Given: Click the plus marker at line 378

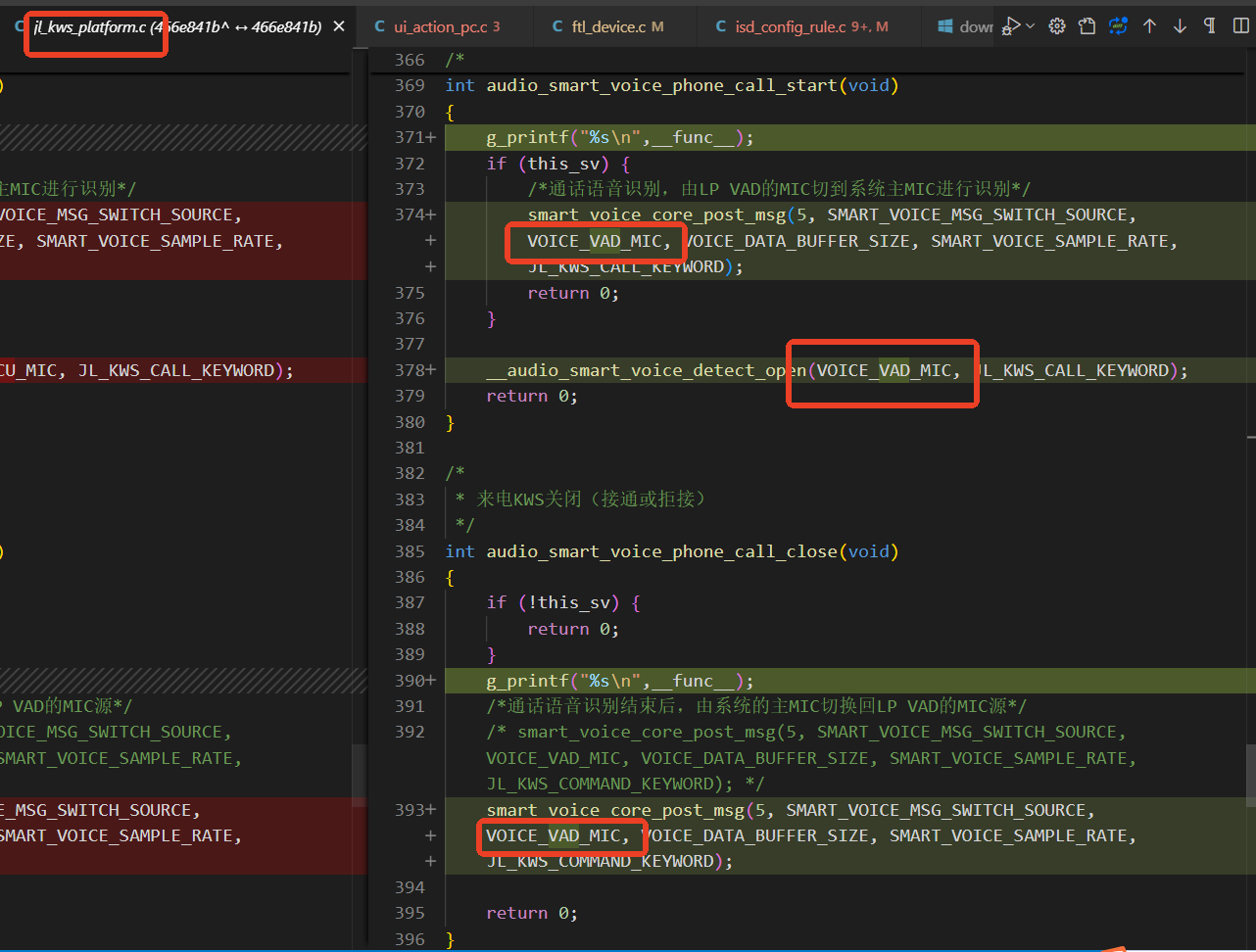Looking at the screenshot, I should tap(430, 370).
